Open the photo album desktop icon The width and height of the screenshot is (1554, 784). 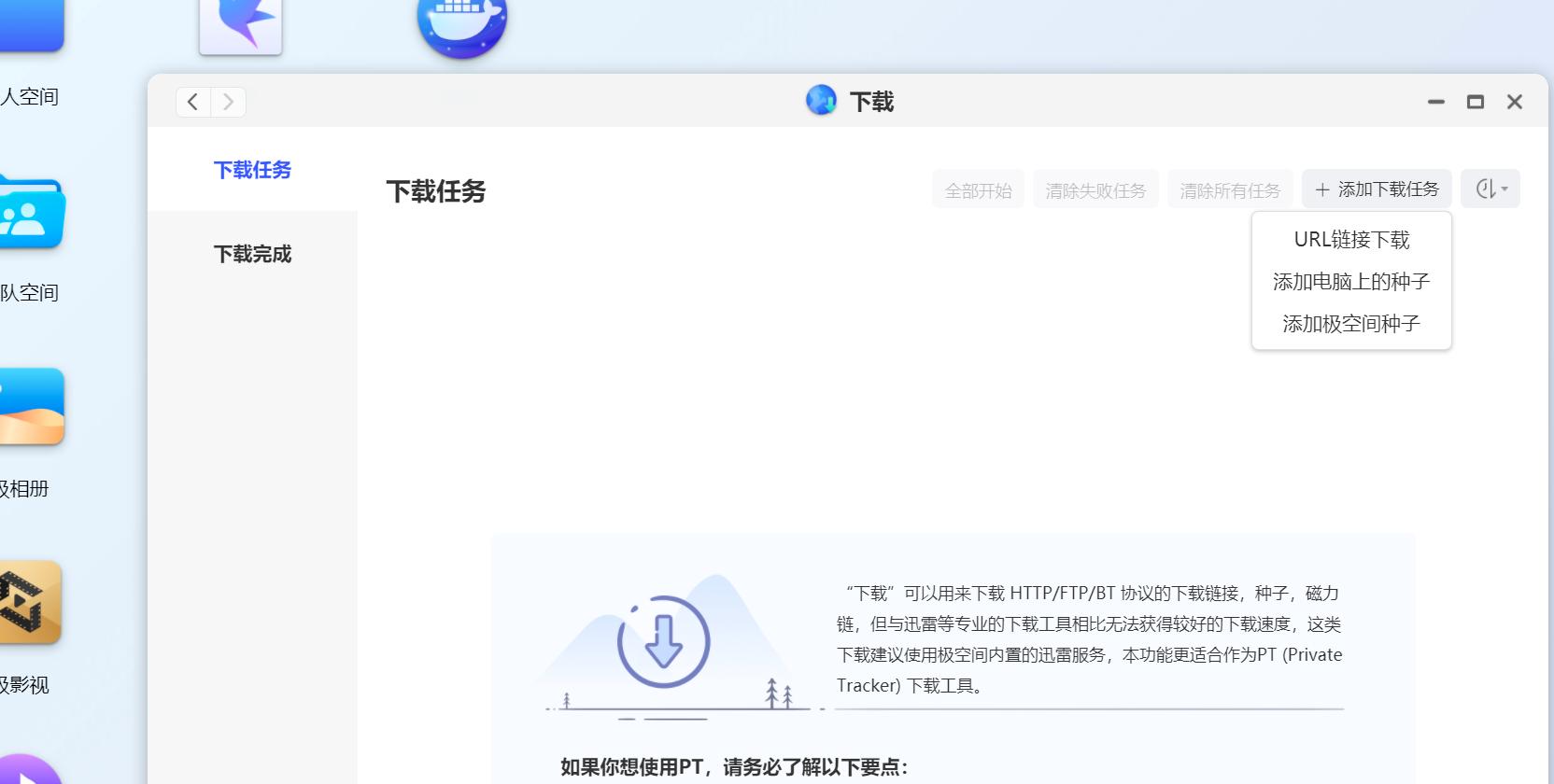[x=31, y=407]
